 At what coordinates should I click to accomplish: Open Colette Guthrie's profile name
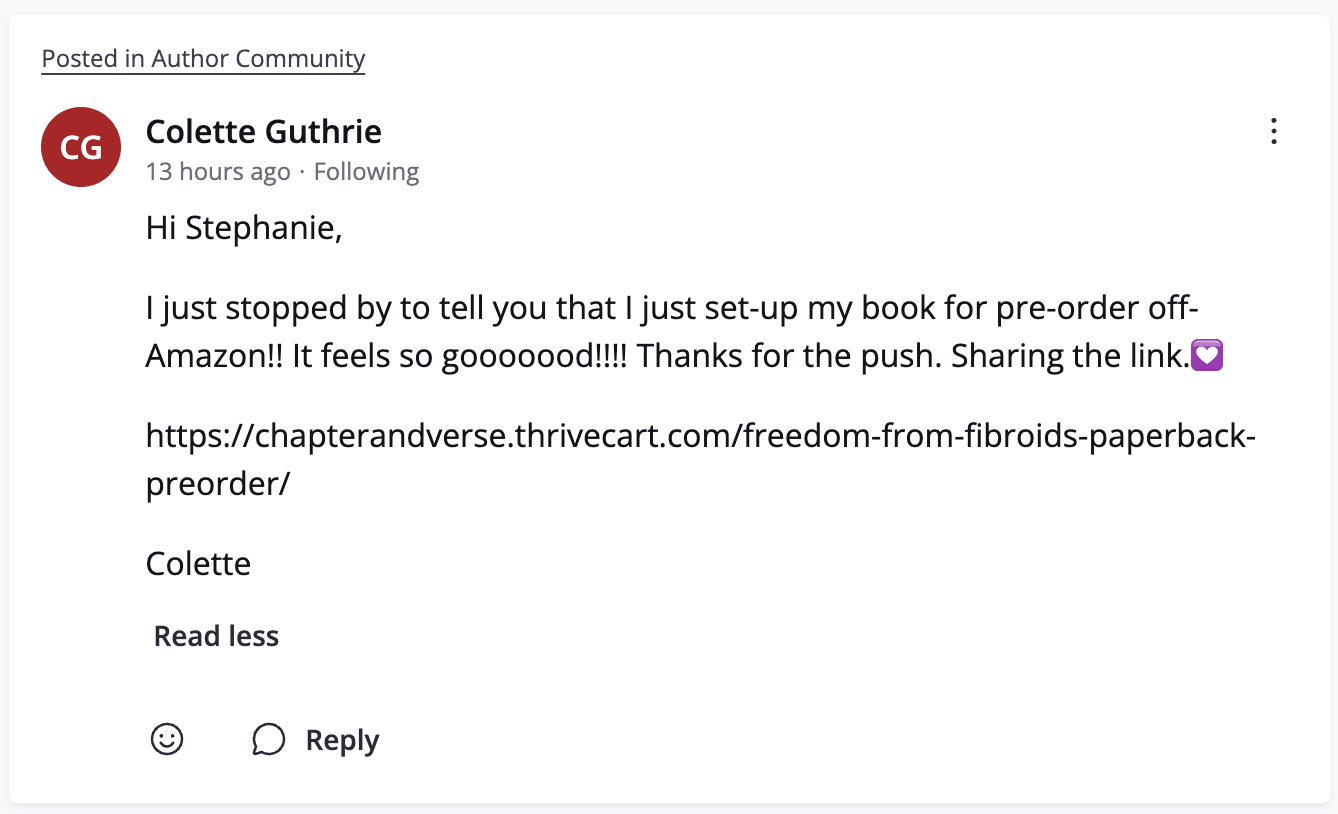tap(263, 131)
